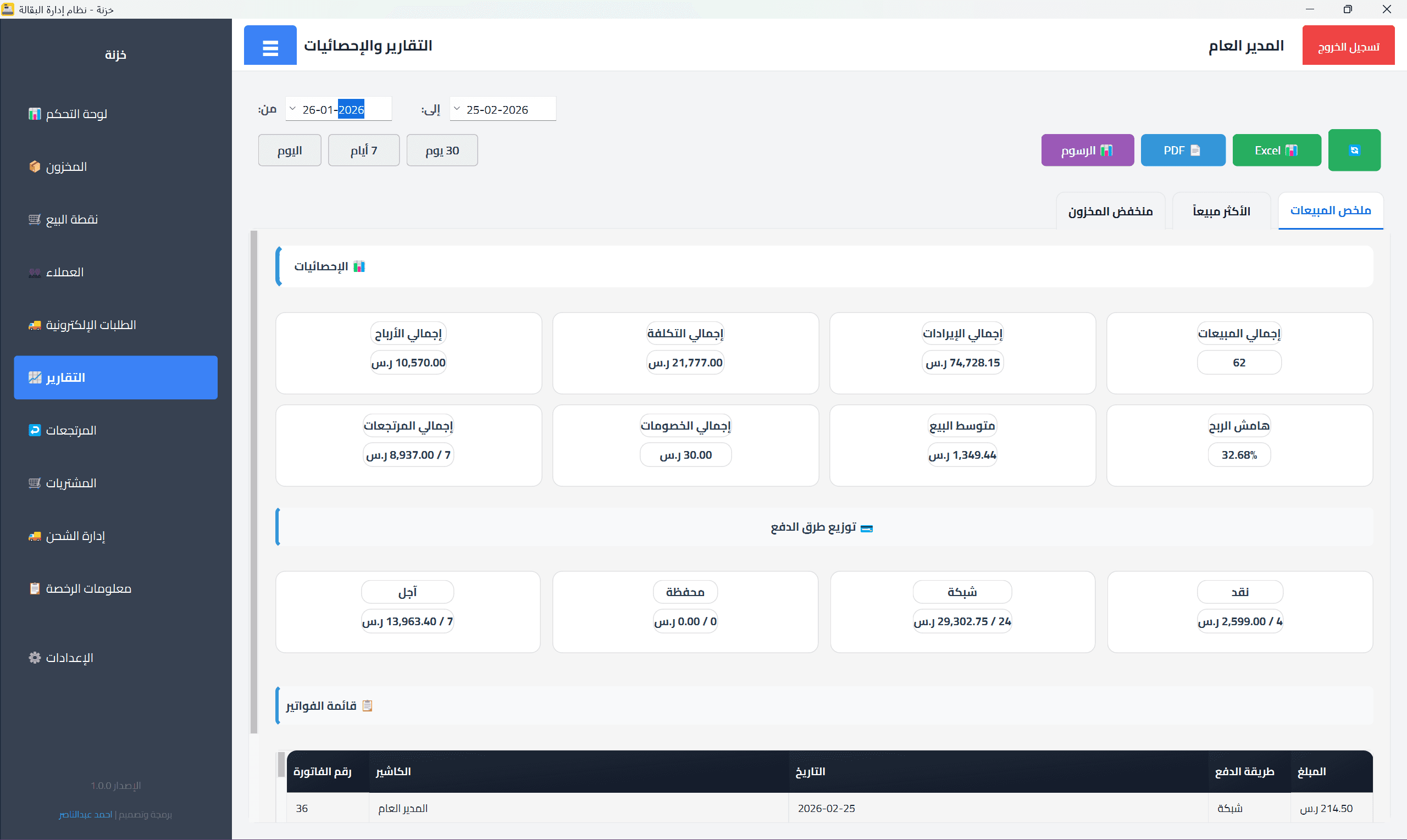The image size is (1407, 840).
Task: Click the developer name link at bottom
Action: 86,814
